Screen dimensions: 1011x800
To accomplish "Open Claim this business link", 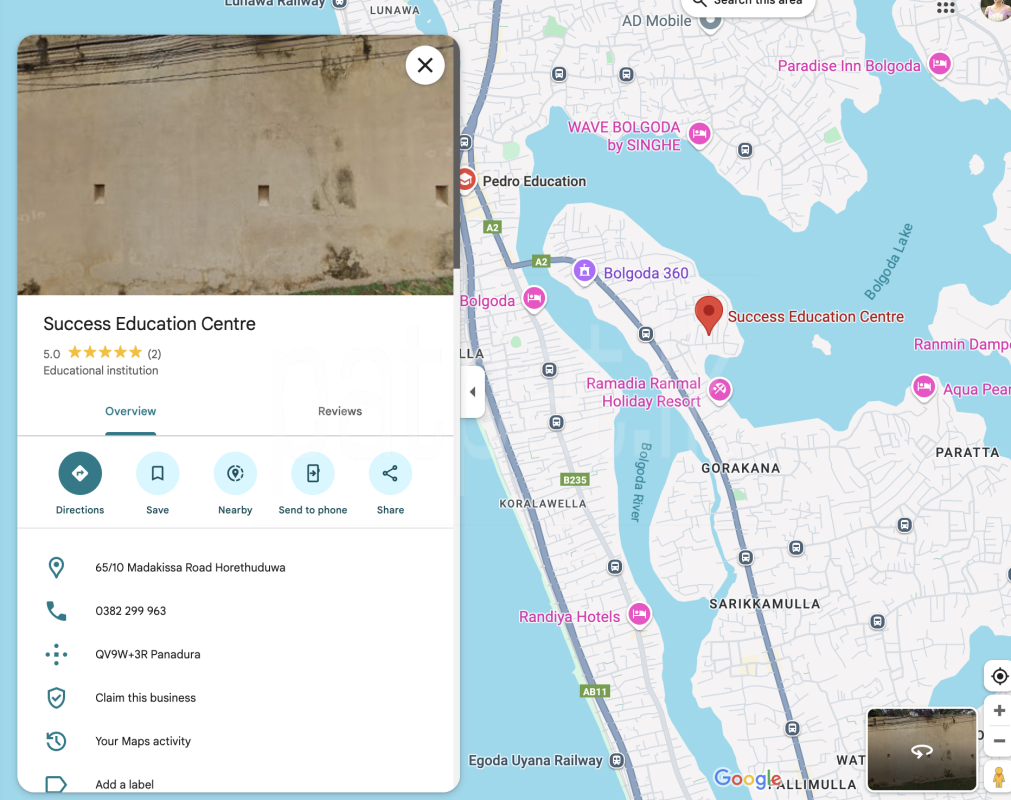I will click(145, 698).
